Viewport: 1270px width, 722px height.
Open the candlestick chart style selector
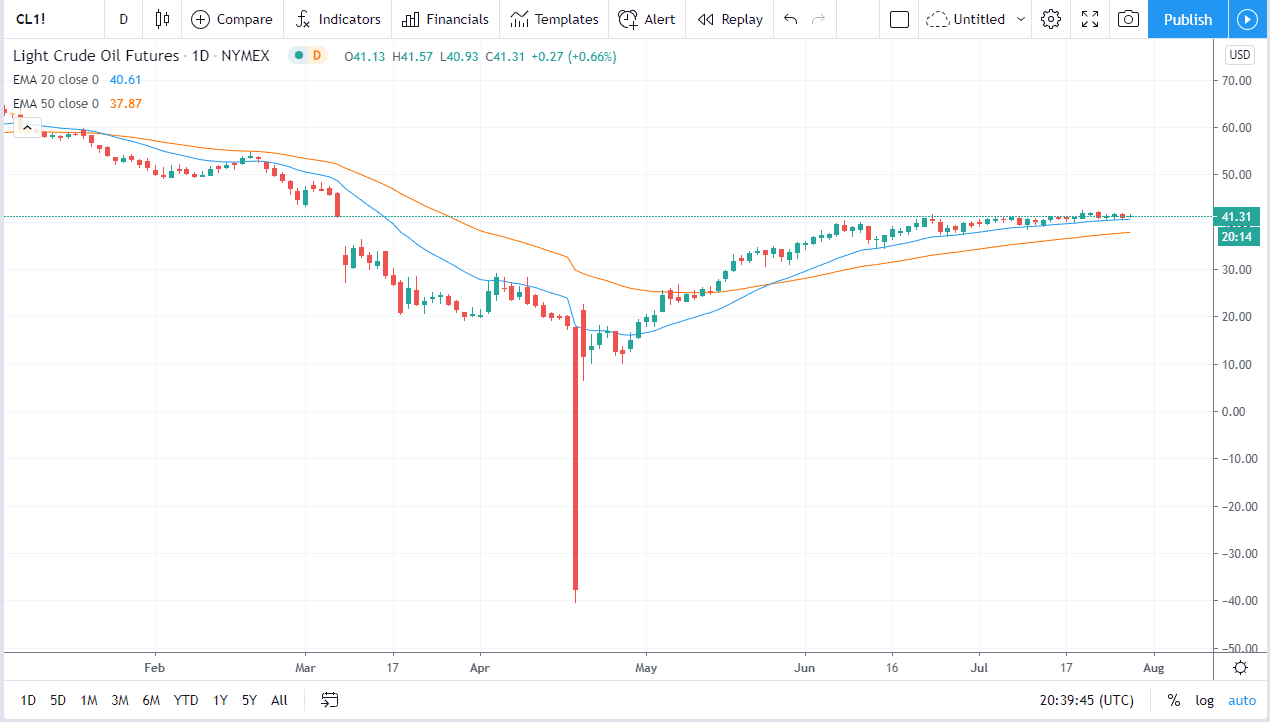tap(162, 19)
